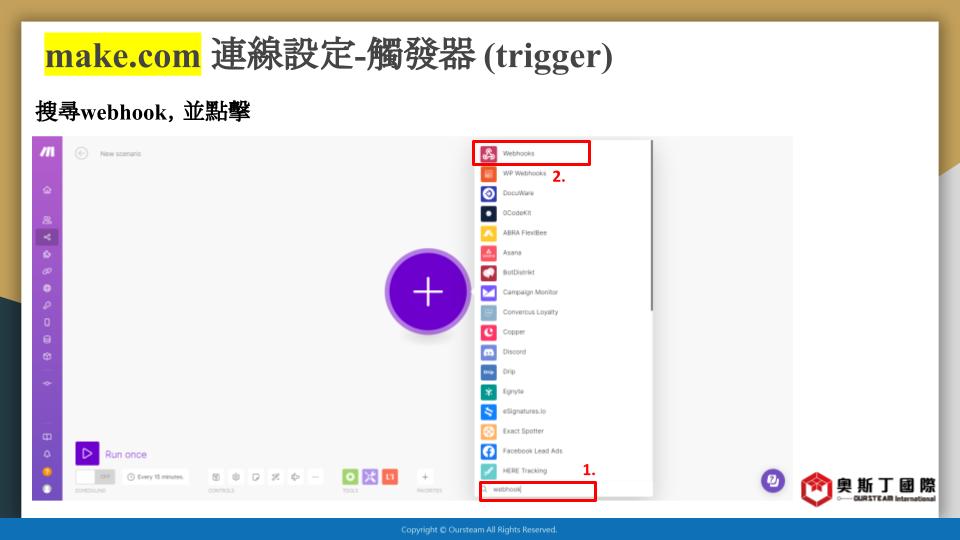Viewport: 960px width, 540px height.
Task: Open Data structures cube icon in sidebar
Action: pyautogui.click(x=47, y=356)
